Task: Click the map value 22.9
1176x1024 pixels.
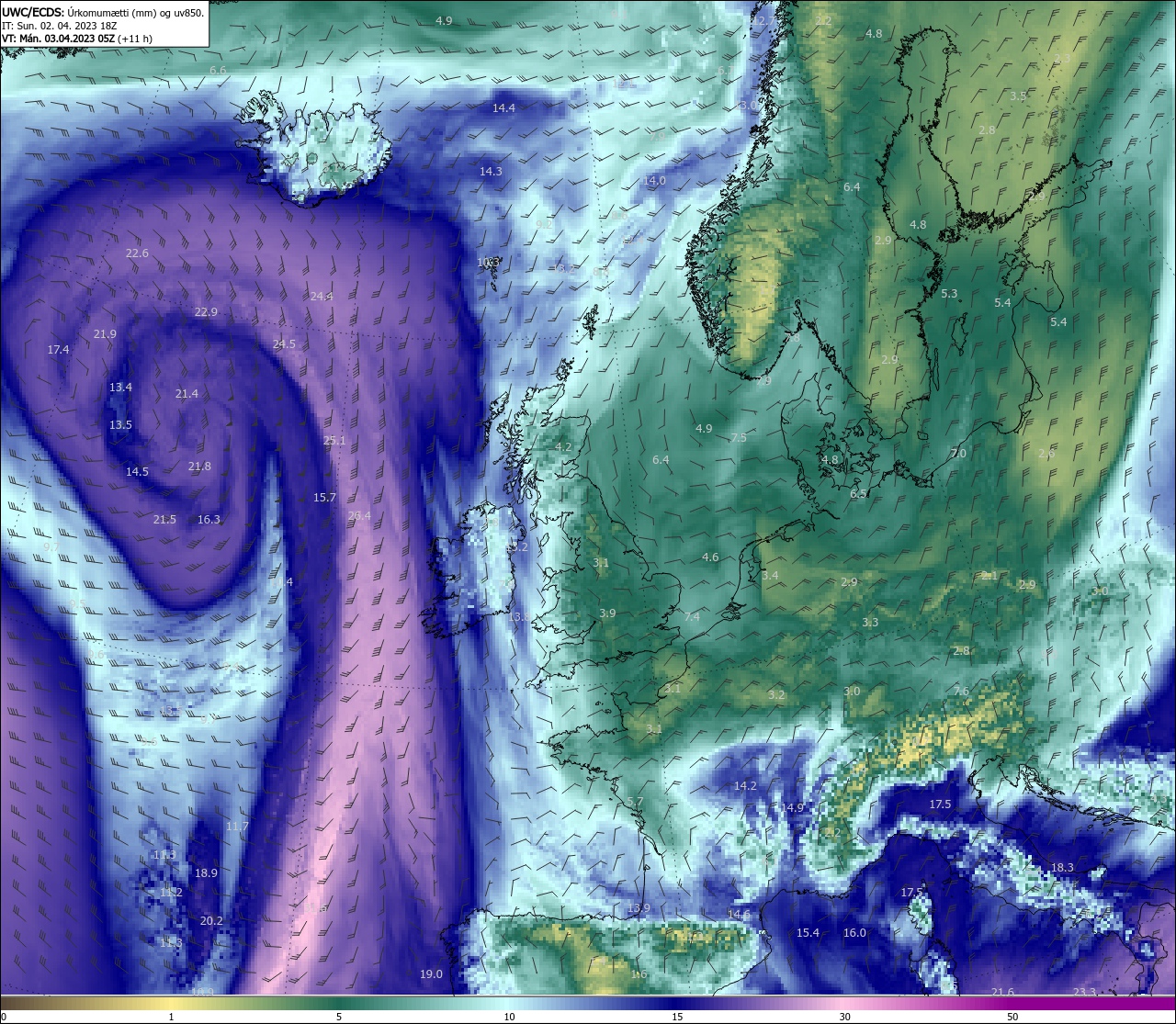Action: click(x=206, y=312)
